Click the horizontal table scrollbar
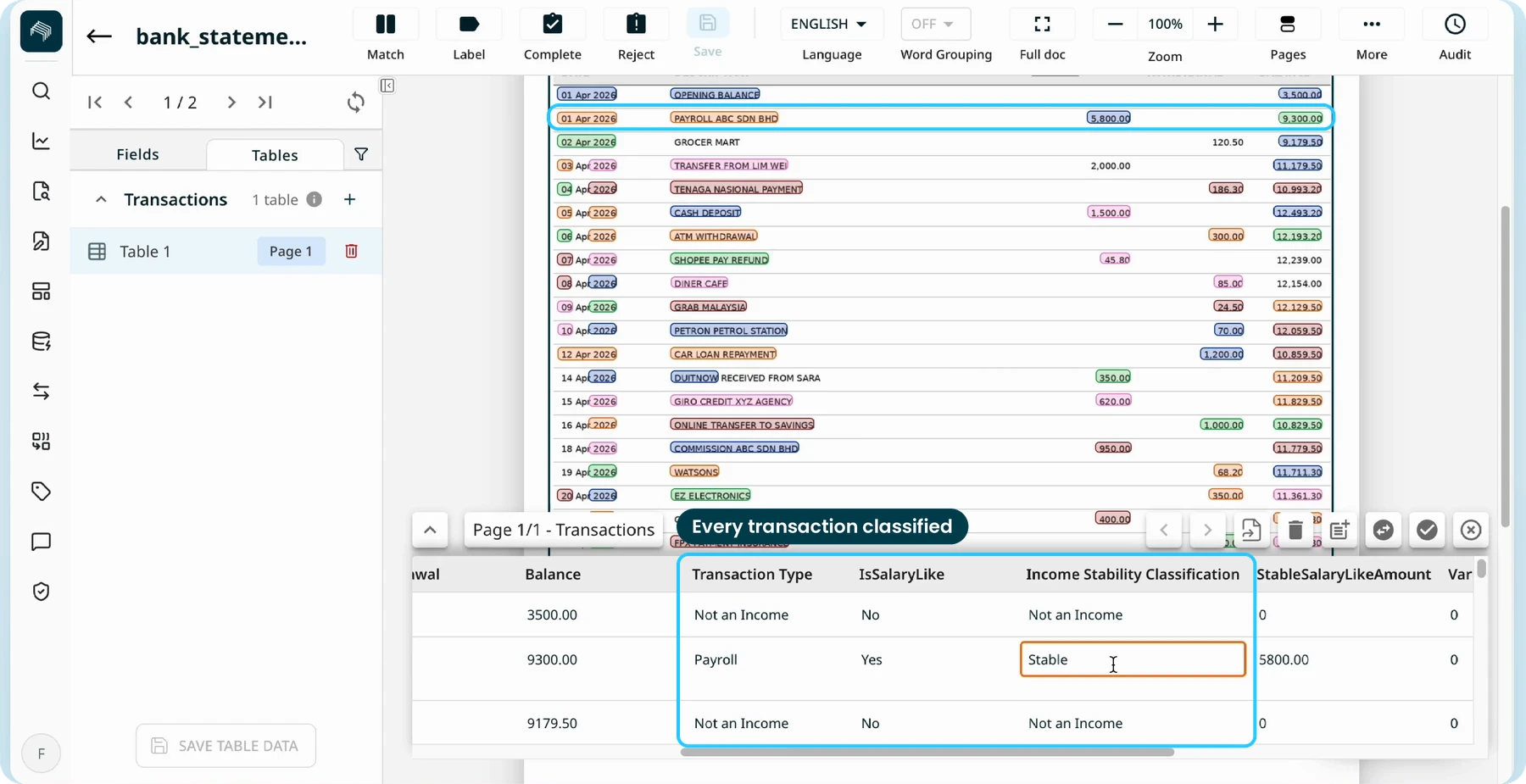 (x=927, y=752)
